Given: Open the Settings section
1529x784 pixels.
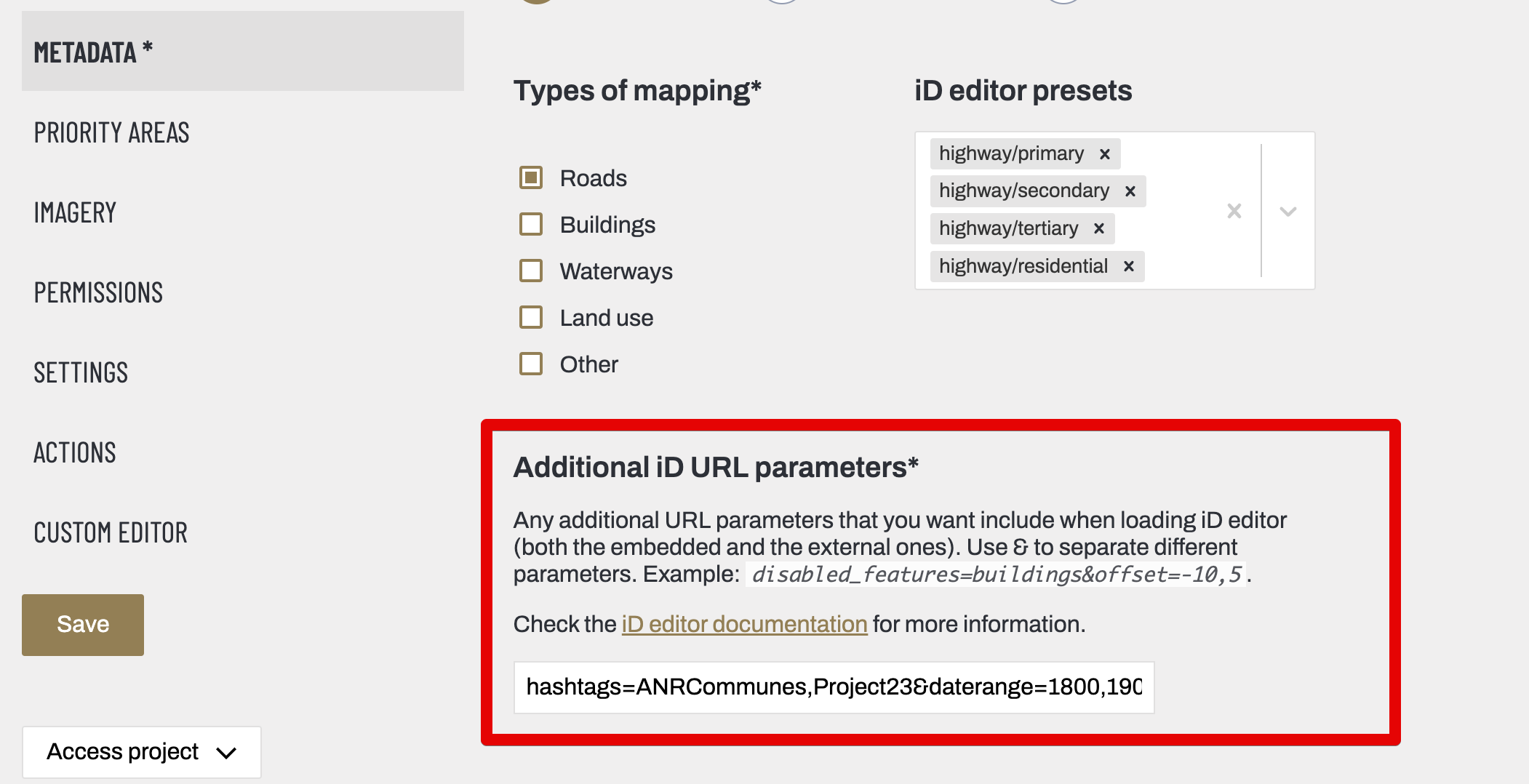Looking at the screenshot, I should click(x=81, y=372).
